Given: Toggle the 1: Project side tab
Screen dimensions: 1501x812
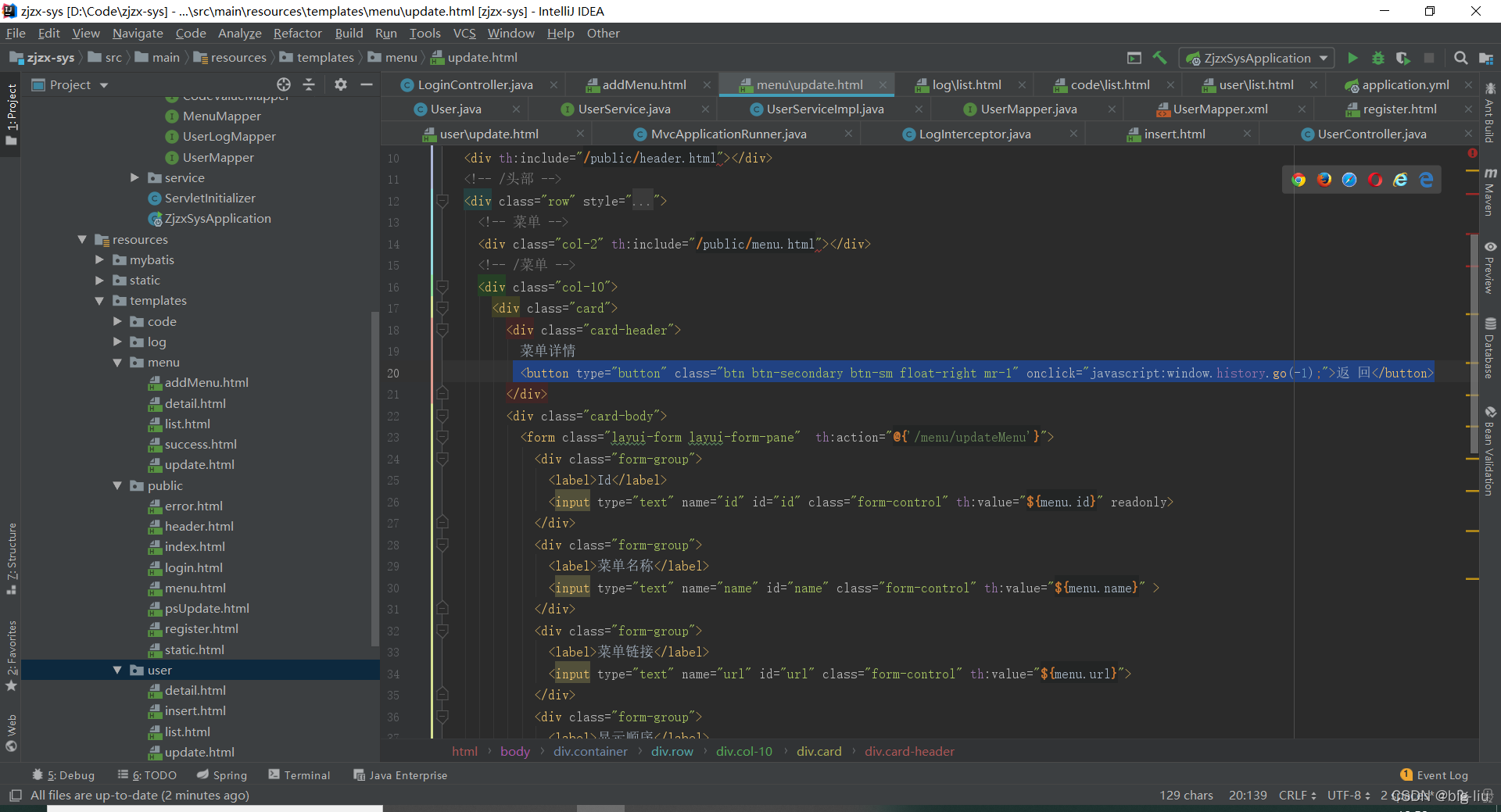Looking at the screenshot, I should 12,114.
